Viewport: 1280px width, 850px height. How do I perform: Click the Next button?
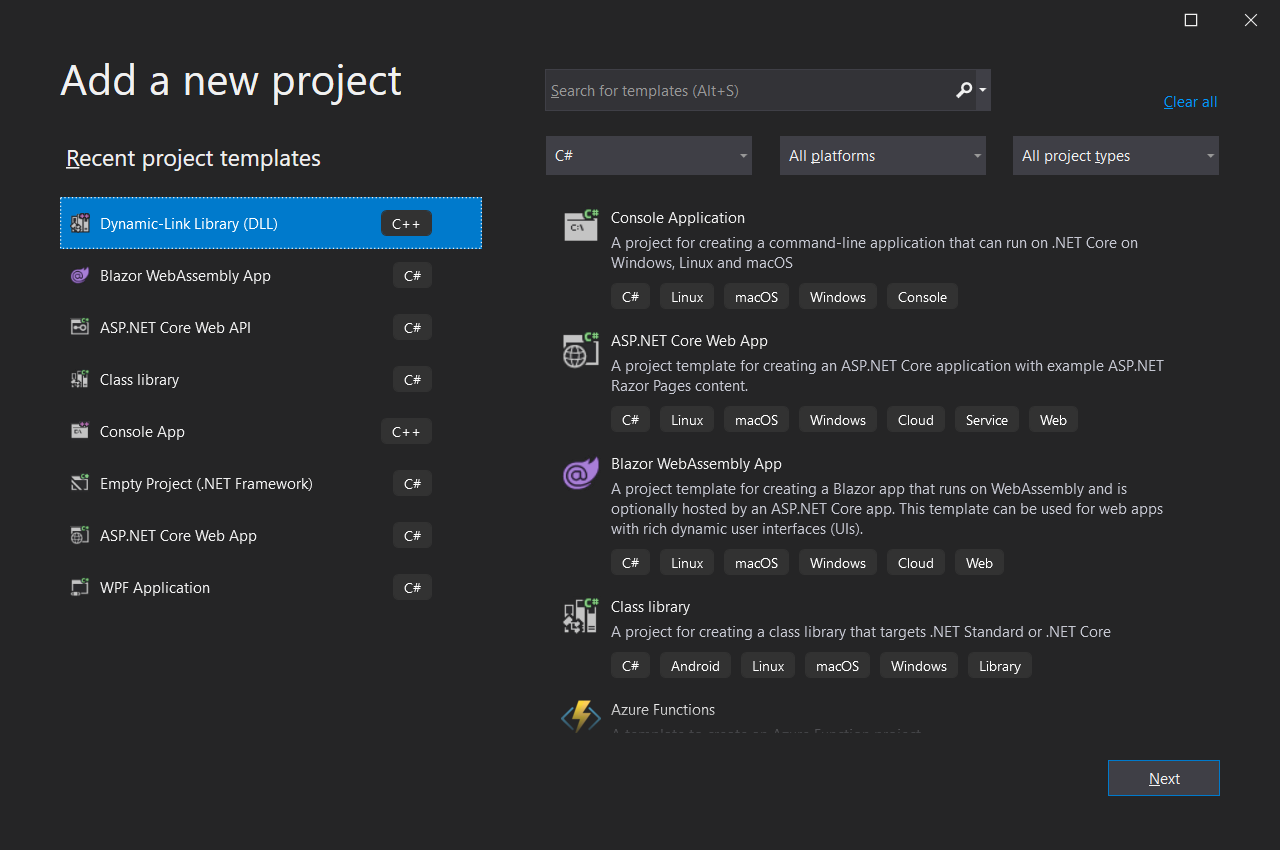[1164, 778]
